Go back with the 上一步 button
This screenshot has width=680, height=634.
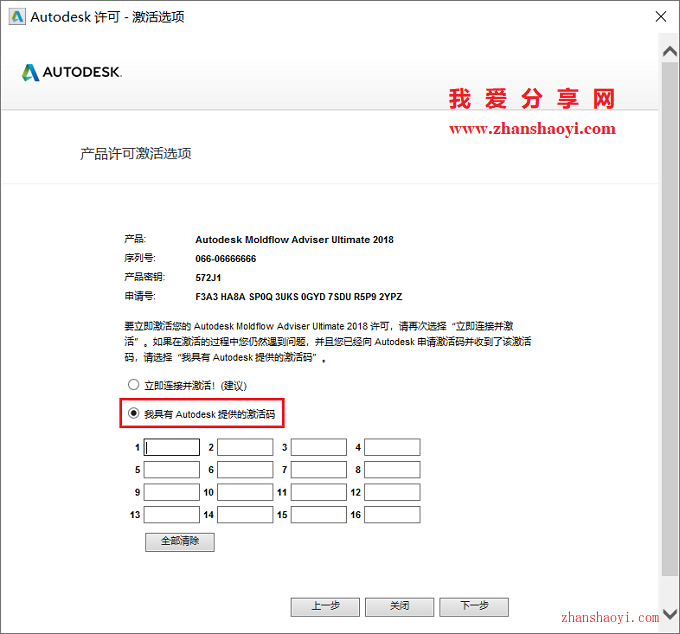(x=325, y=607)
